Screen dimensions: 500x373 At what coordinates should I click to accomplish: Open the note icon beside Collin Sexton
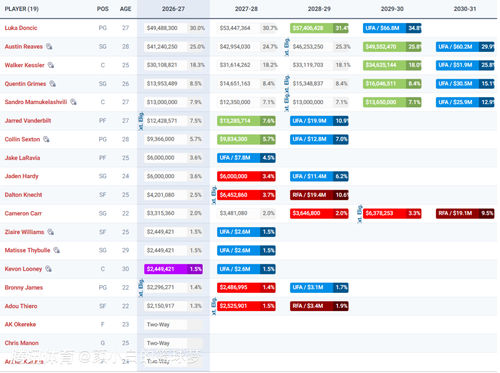coord(47,139)
